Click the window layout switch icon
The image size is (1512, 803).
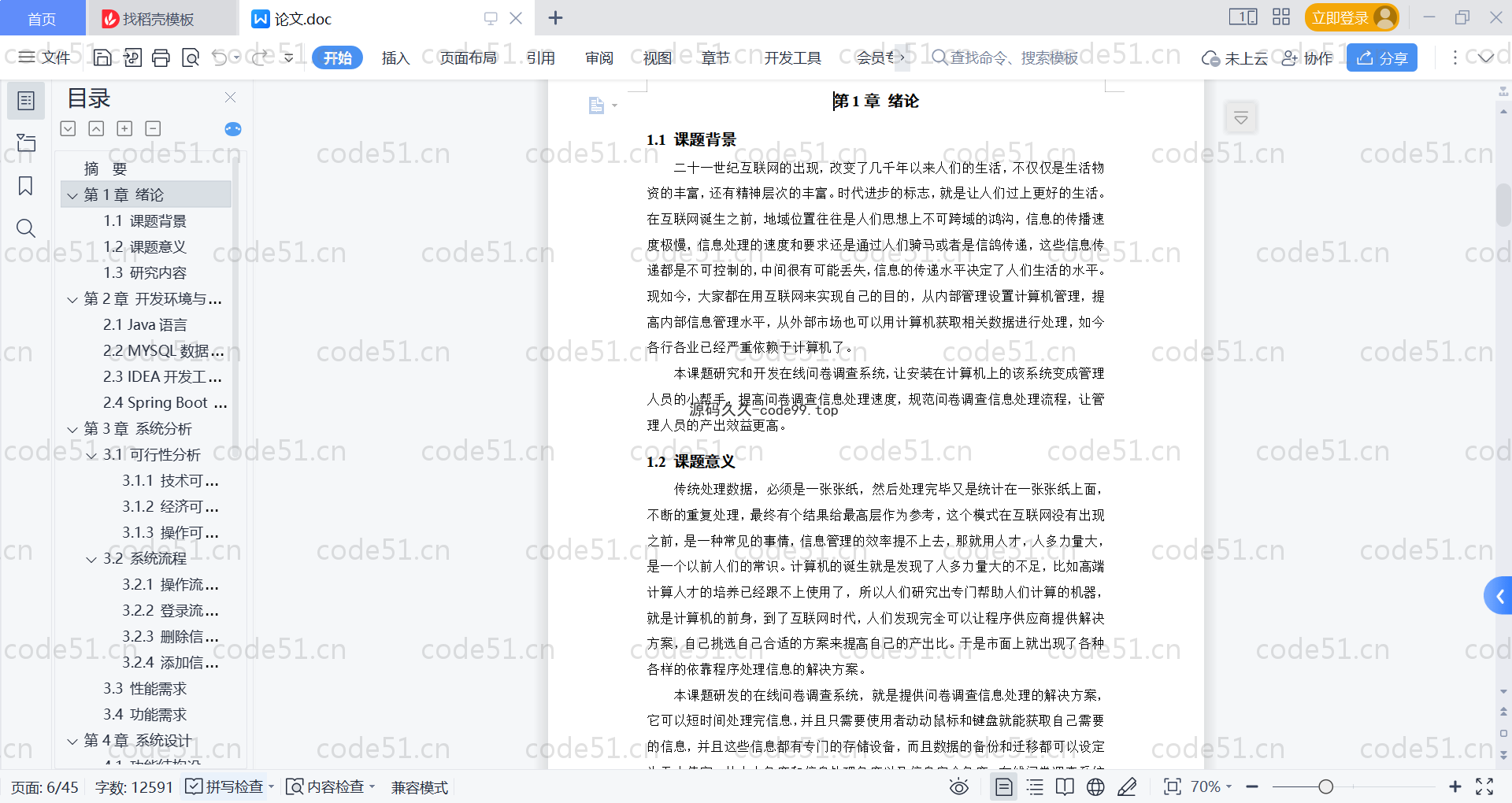coord(1243,17)
